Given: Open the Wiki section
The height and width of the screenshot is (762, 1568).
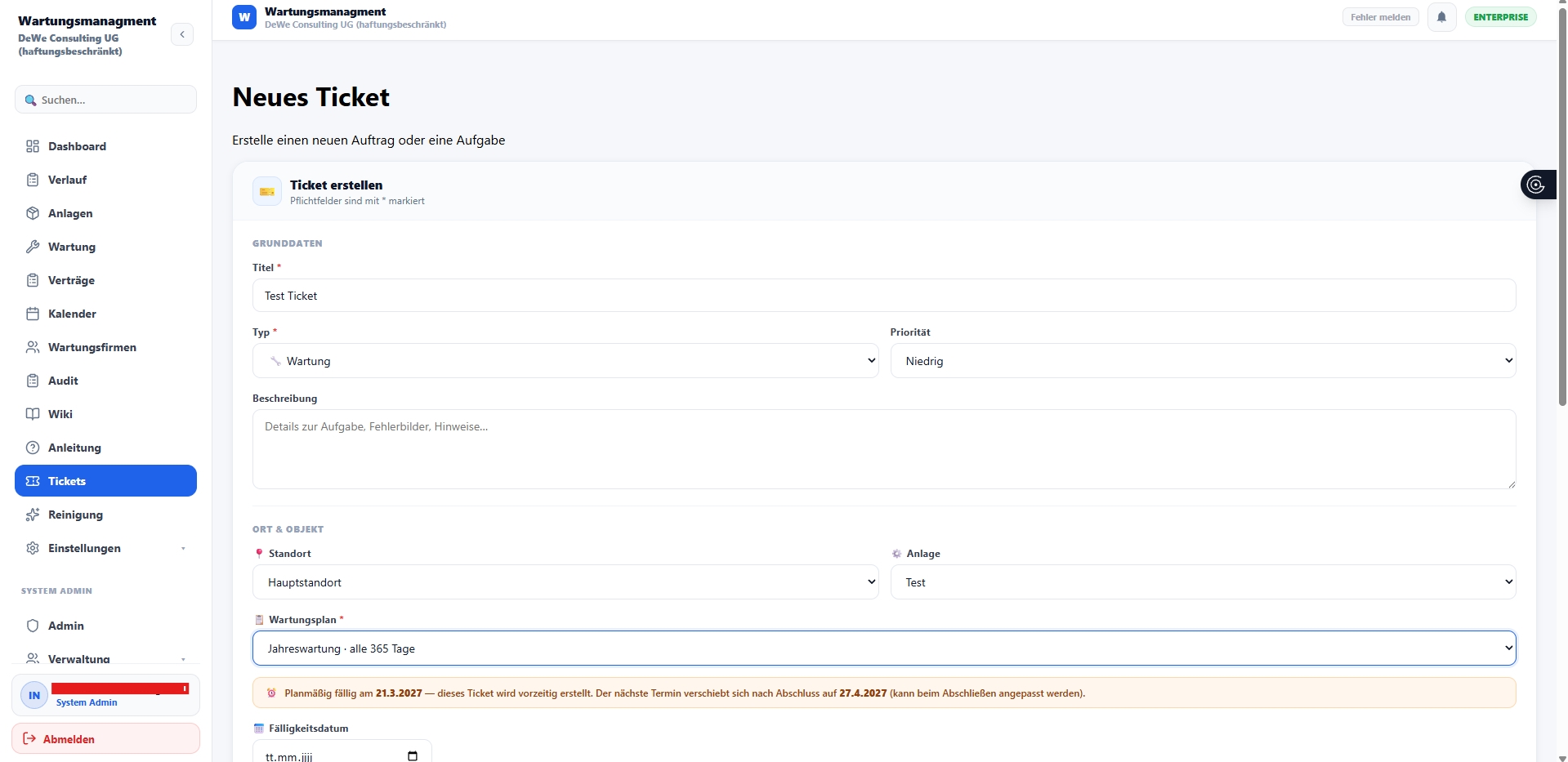Looking at the screenshot, I should pyautogui.click(x=105, y=414).
